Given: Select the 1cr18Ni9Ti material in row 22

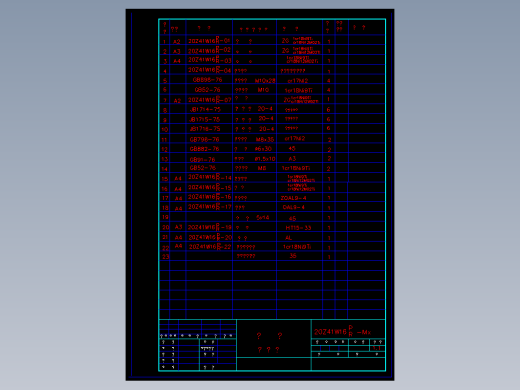Looking at the screenshot, I should click(x=297, y=247).
